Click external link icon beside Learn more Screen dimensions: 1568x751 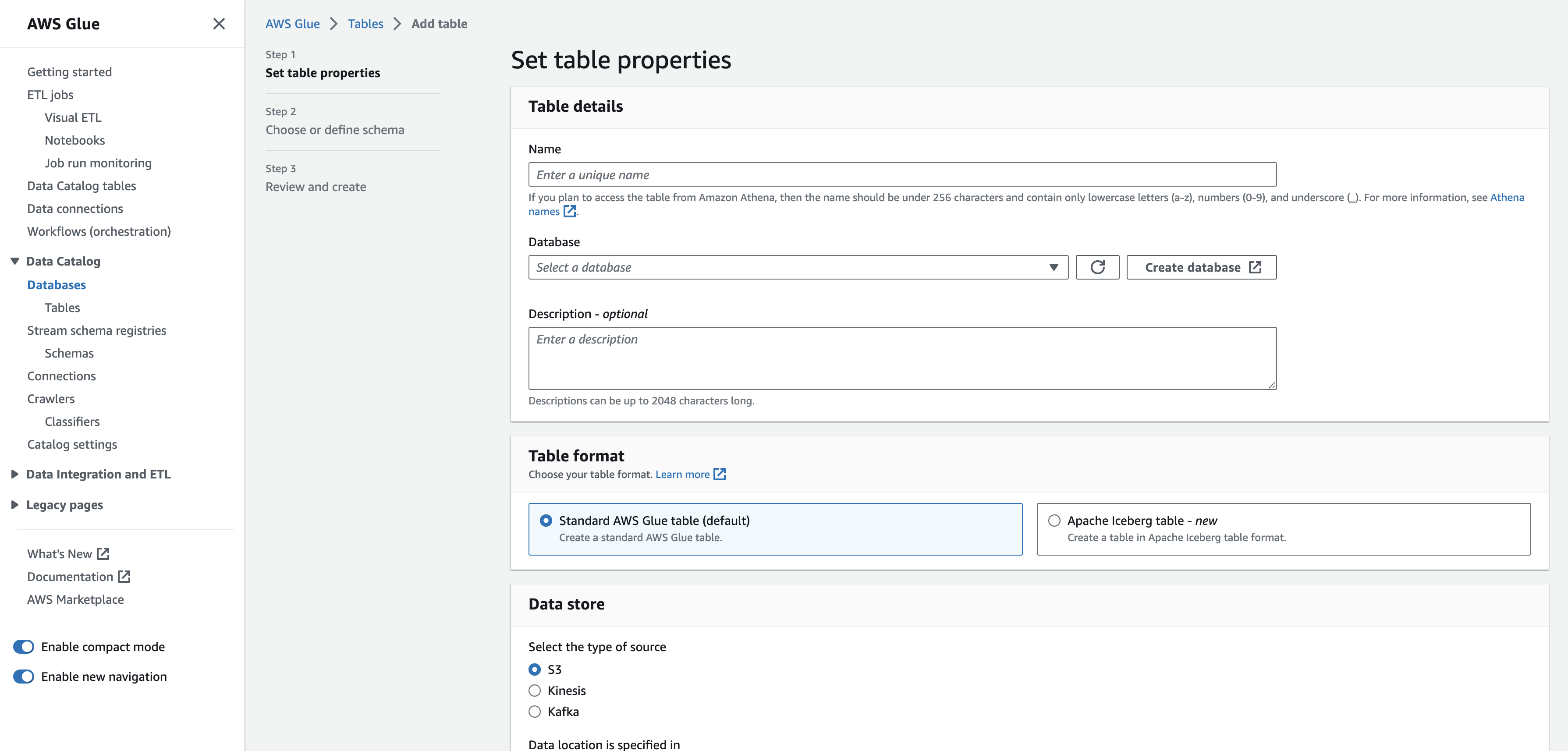click(720, 474)
